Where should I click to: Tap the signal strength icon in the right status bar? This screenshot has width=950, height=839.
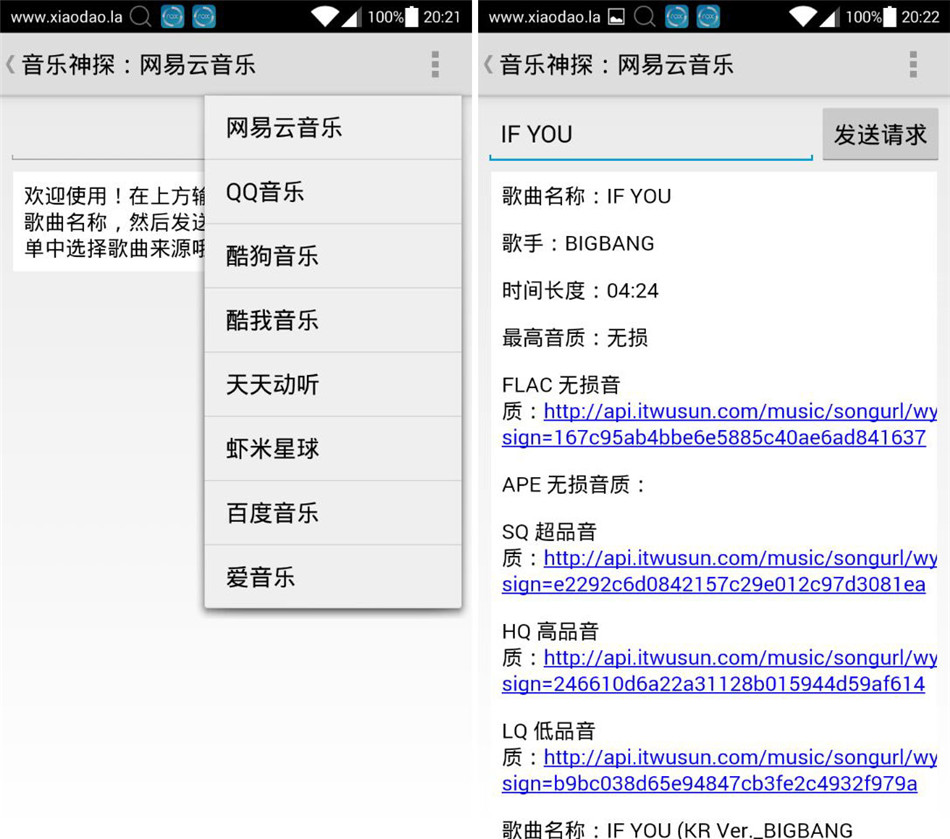(829, 17)
